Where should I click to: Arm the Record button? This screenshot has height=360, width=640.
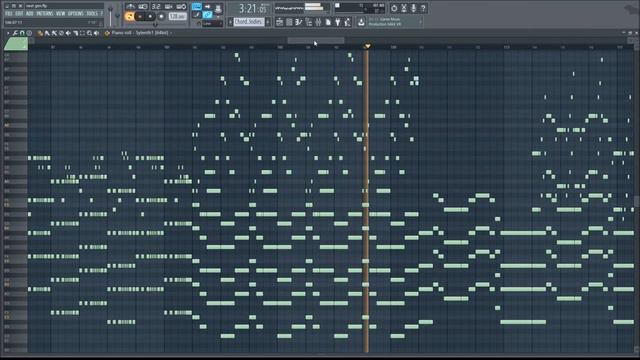pos(161,16)
